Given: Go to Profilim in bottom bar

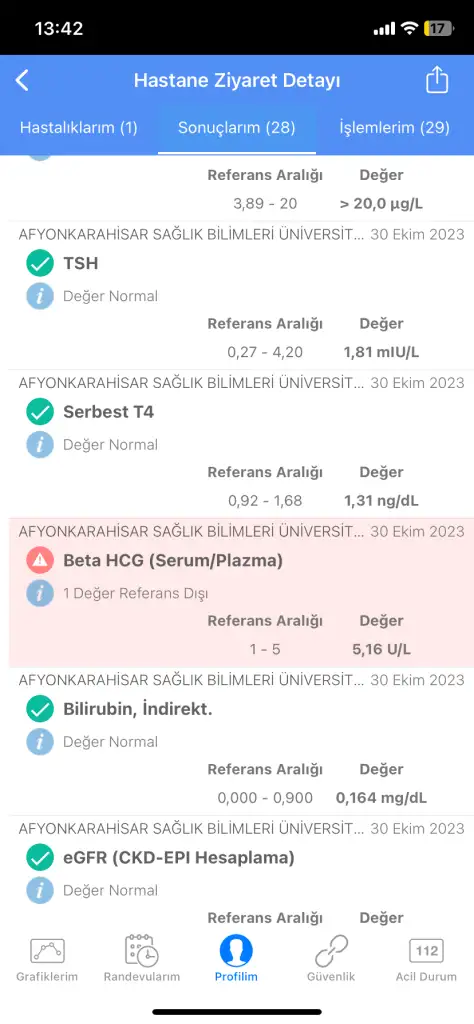Looking at the screenshot, I should coord(236,959).
